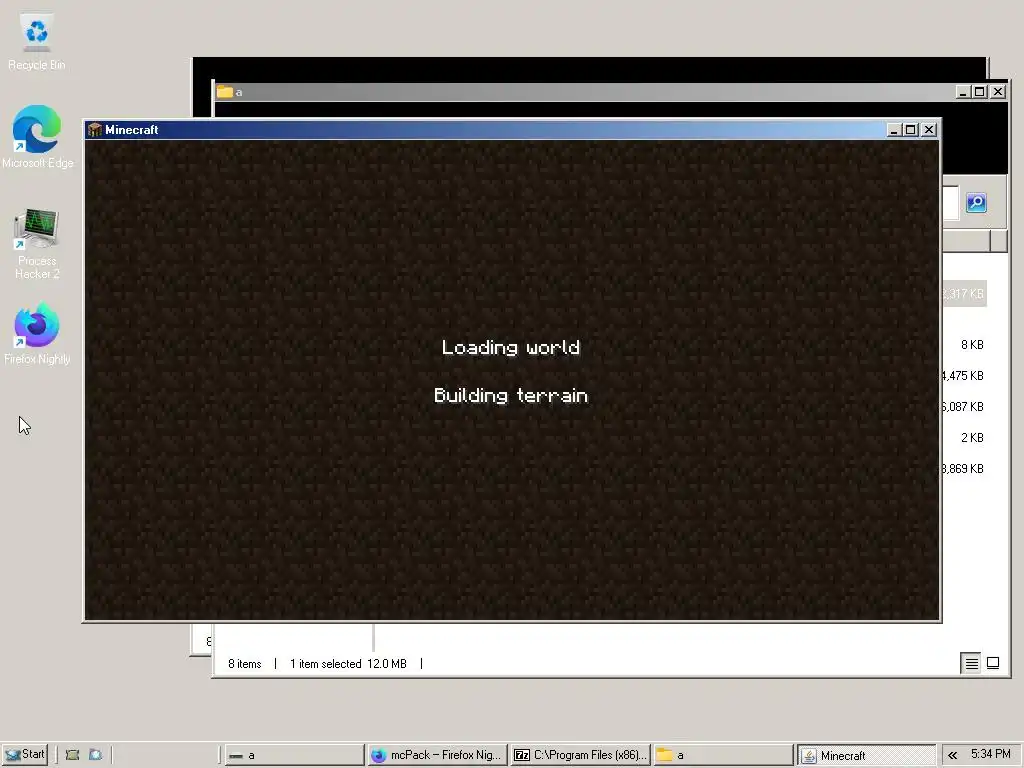Click the 5:34 PM system clock
This screenshot has width=1024, height=768.
coord(990,754)
